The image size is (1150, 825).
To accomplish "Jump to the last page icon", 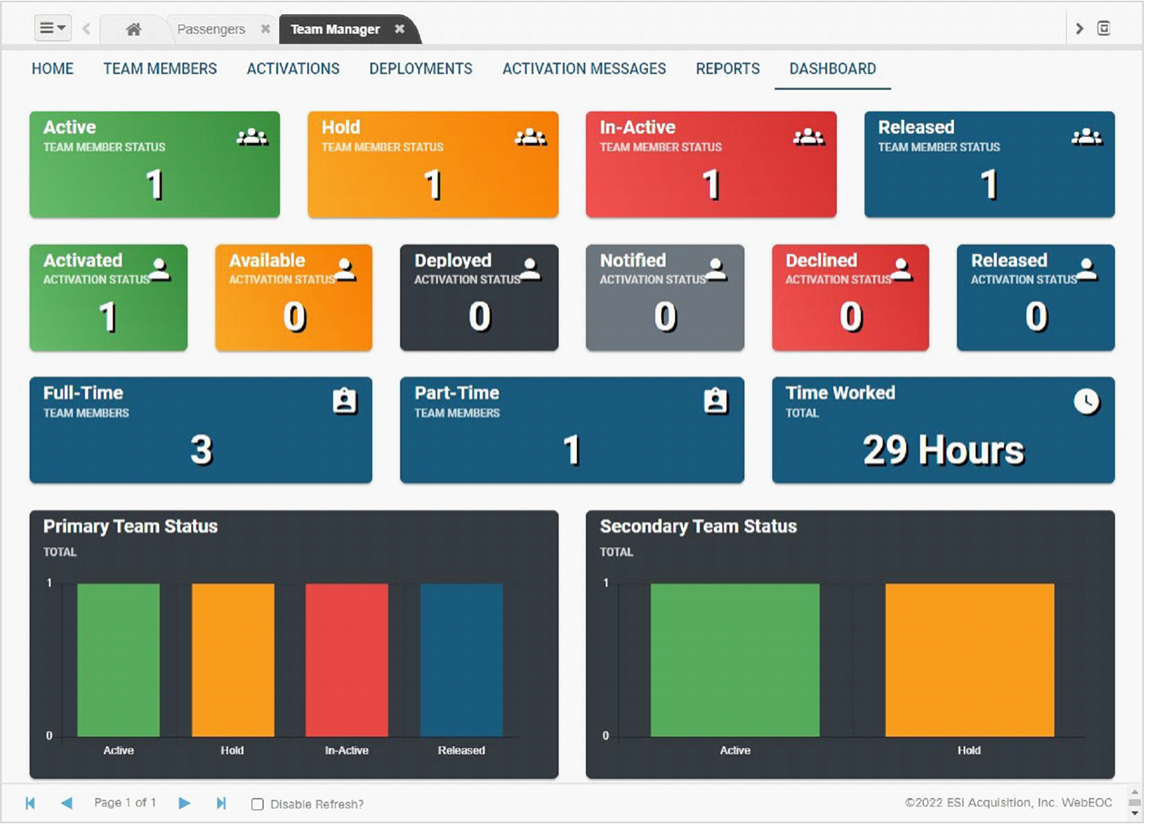I will (221, 803).
